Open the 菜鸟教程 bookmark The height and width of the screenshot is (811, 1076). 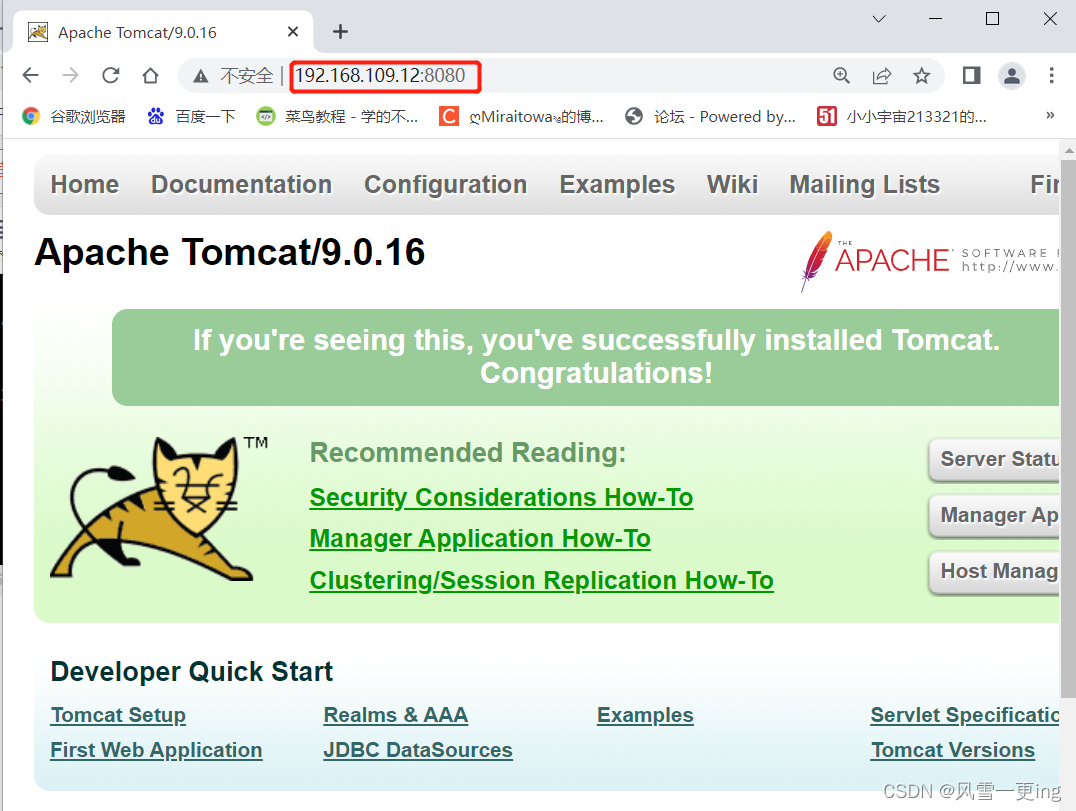click(337, 117)
